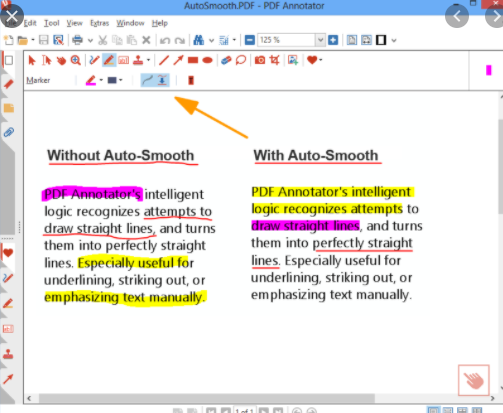Click the 125 % zoom field

click(x=286, y=40)
